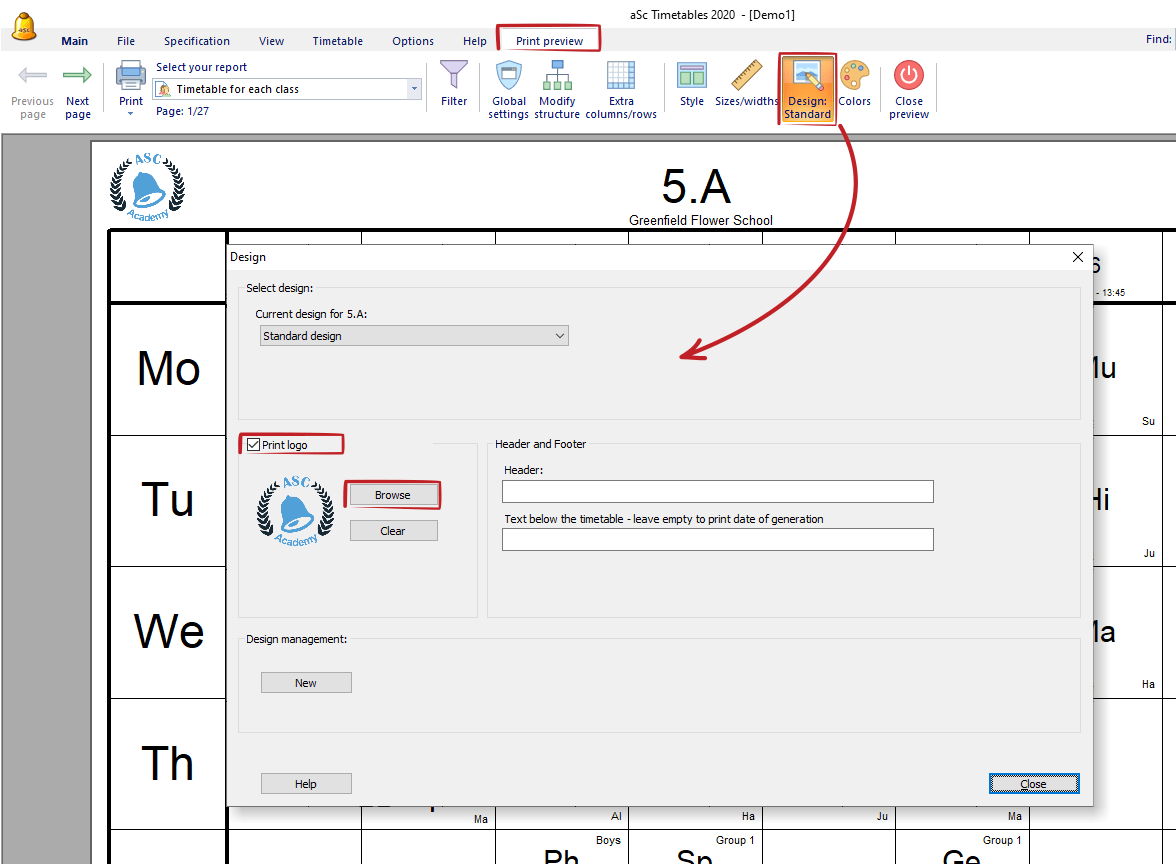
Task: Click the Clear logo button
Action: point(393,531)
